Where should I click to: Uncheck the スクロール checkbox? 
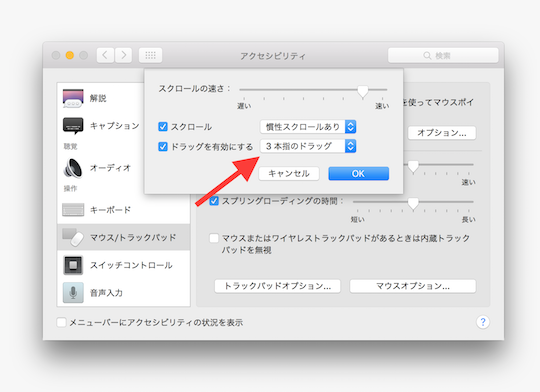tap(163, 127)
